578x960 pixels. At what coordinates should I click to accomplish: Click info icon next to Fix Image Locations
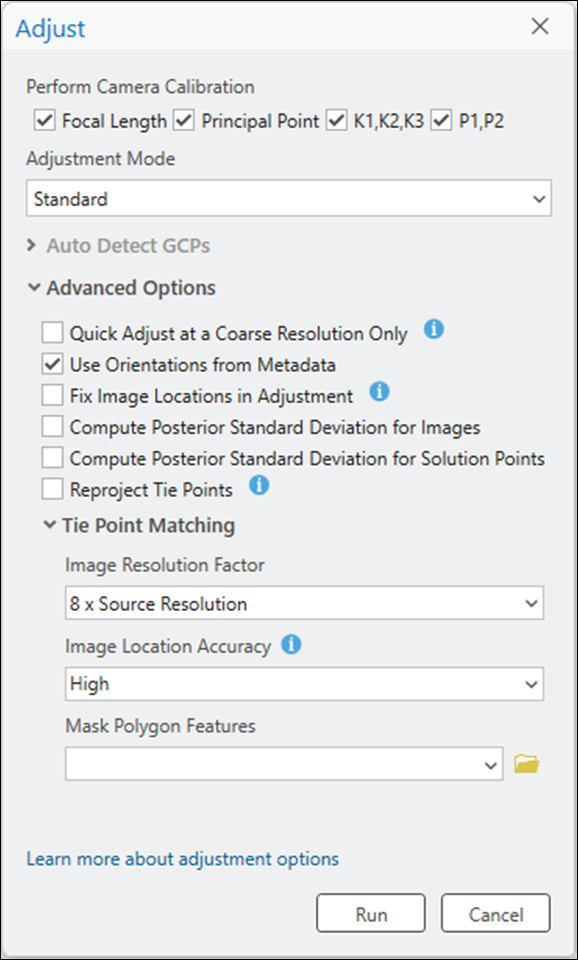(380, 393)
